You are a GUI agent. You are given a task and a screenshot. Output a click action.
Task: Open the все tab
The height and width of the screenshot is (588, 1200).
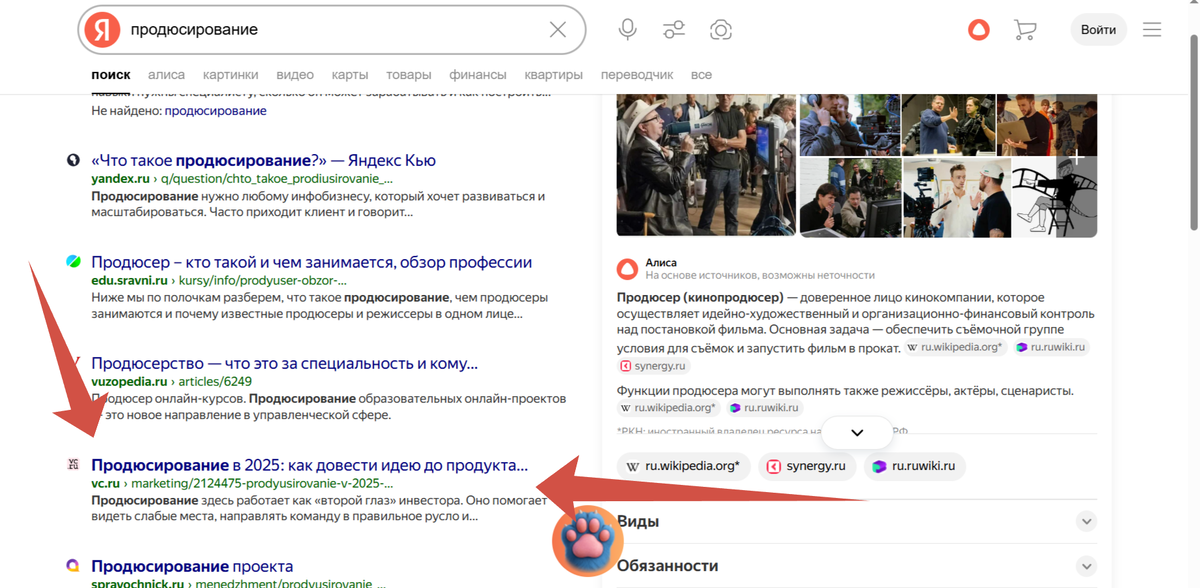point(701,75)
